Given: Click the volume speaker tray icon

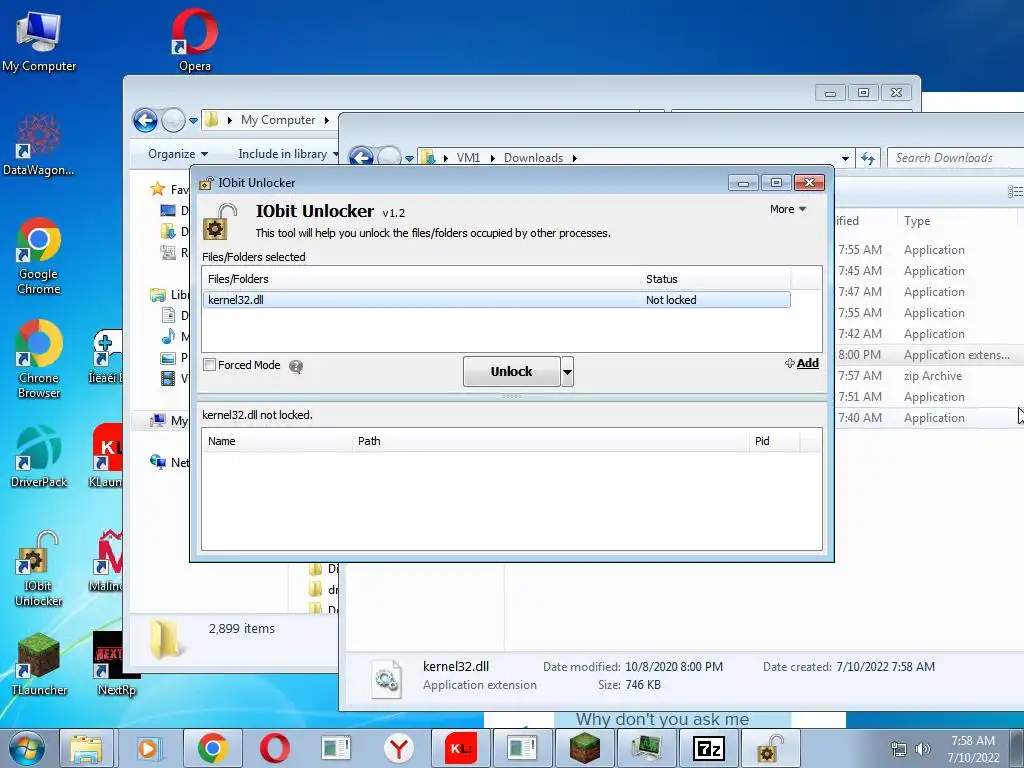Looking at the screenshot, I should 923,749.
